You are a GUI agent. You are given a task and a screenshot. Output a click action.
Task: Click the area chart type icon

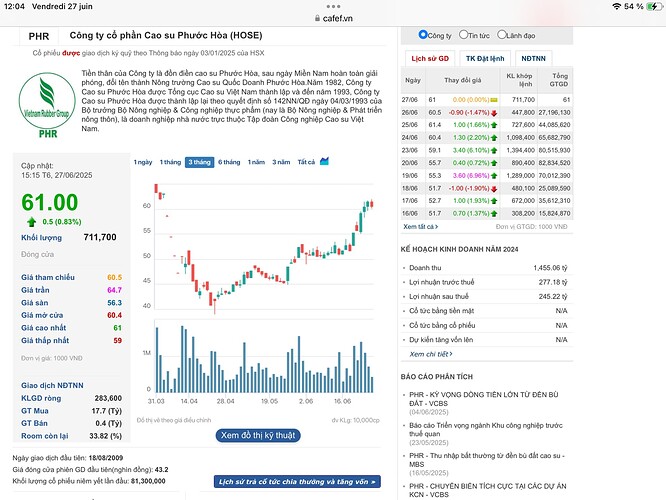tap(324, 161)
